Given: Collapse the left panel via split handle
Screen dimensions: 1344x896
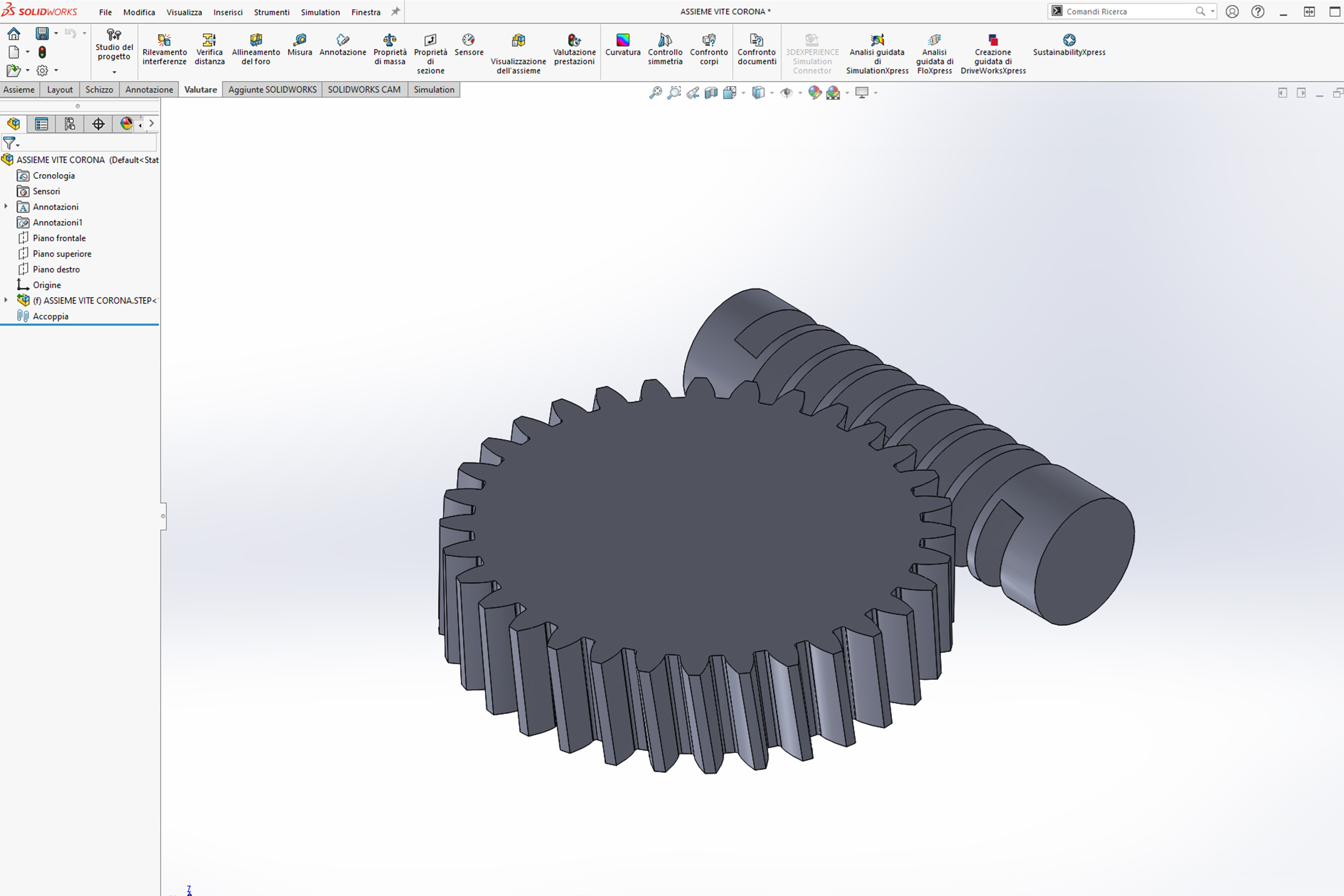Looking at the screenshot, I should pyautogui.click(x=163, y=516).
